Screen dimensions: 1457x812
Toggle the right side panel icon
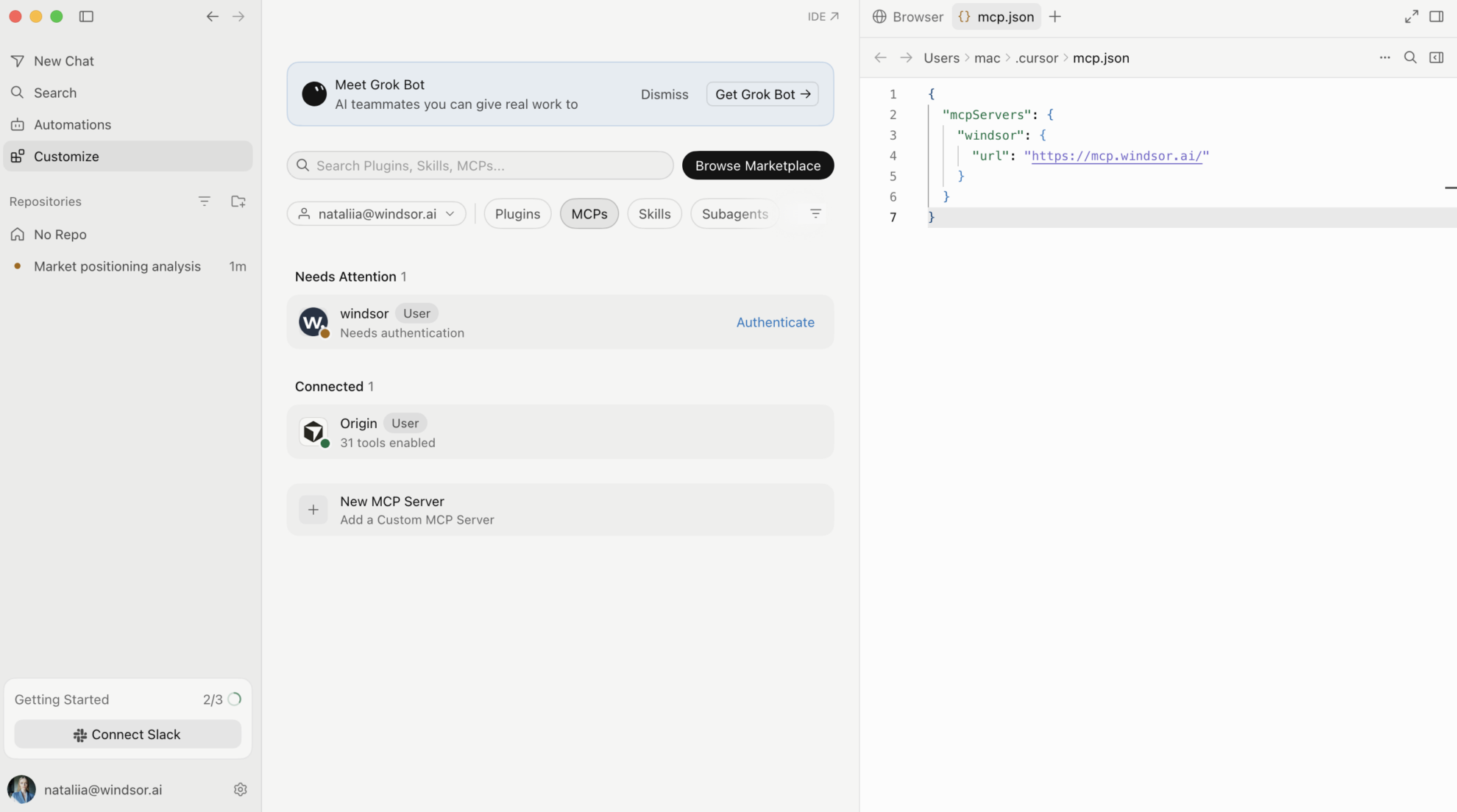point(1436,16)
